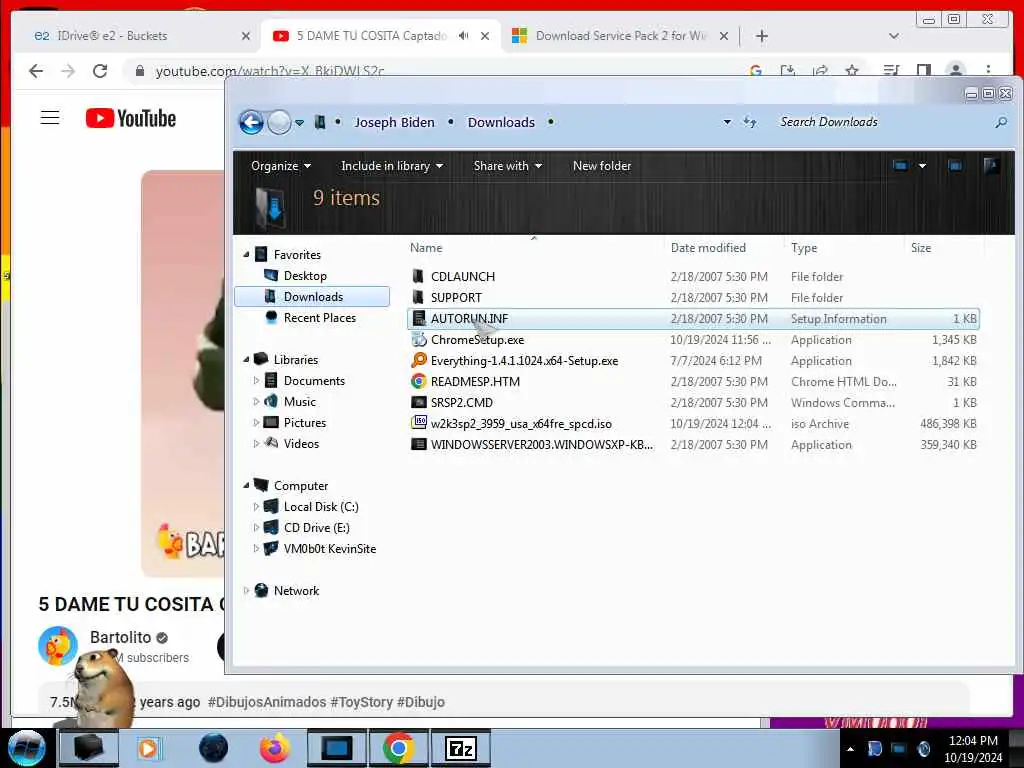
Task: Go back in the Chrome browser
Action: click(x=36, y=71)
